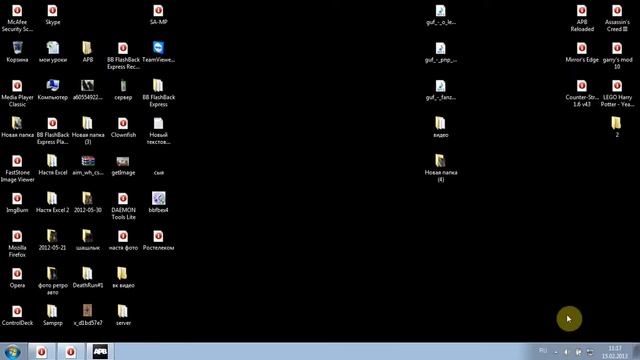Open the шашлык folder
This screenshot has height=360, width=640.
(x=87, y=240)
